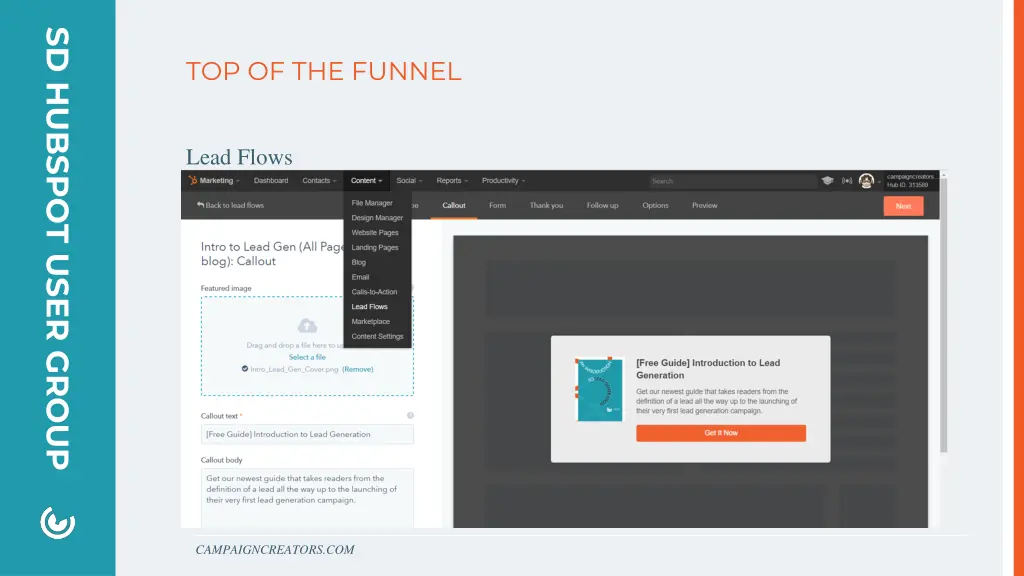Viewport: 1024px width, 576px height.
Task: Expand the Reports dropdown
Action: tap(452, 181)
